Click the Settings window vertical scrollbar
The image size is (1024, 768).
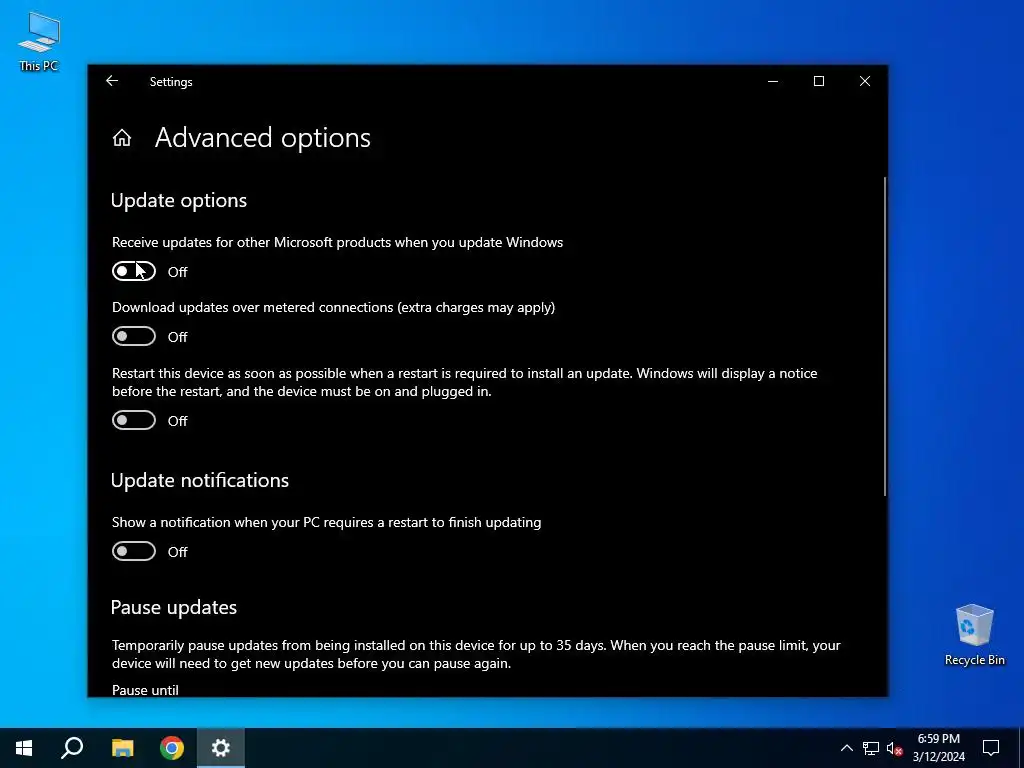tap(885, 336)
